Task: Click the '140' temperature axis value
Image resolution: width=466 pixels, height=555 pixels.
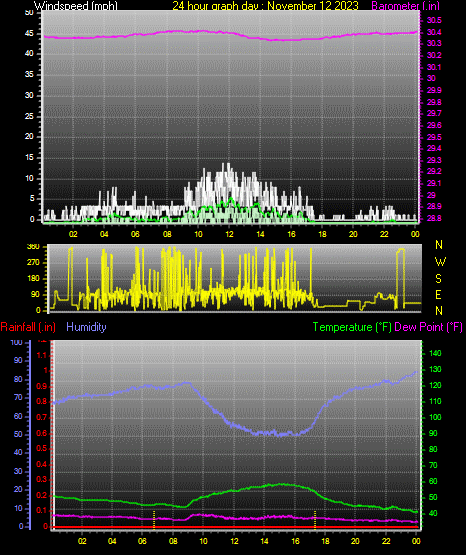Action: (x=435, y=353)
